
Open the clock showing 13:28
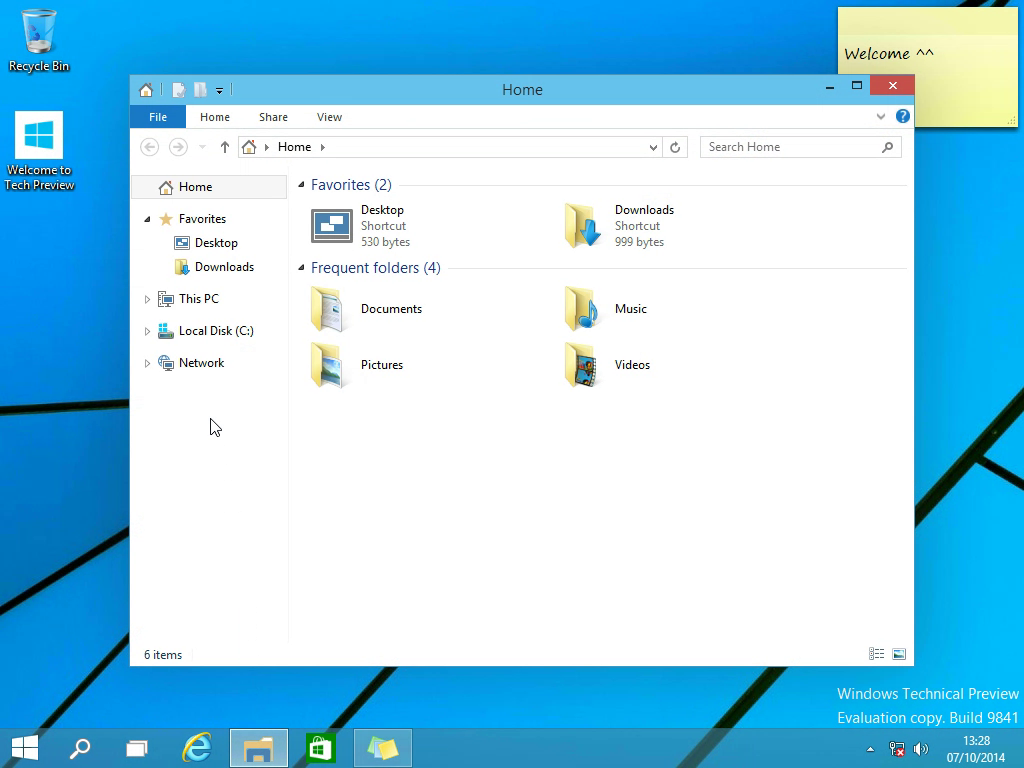[x=976, y=749]
